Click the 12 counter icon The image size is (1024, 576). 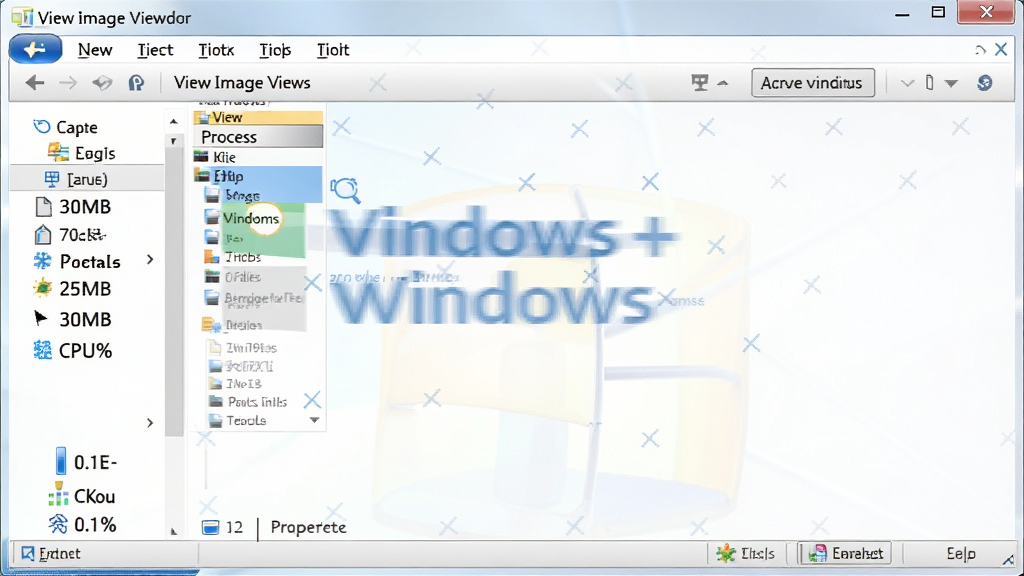click(210, 527)
